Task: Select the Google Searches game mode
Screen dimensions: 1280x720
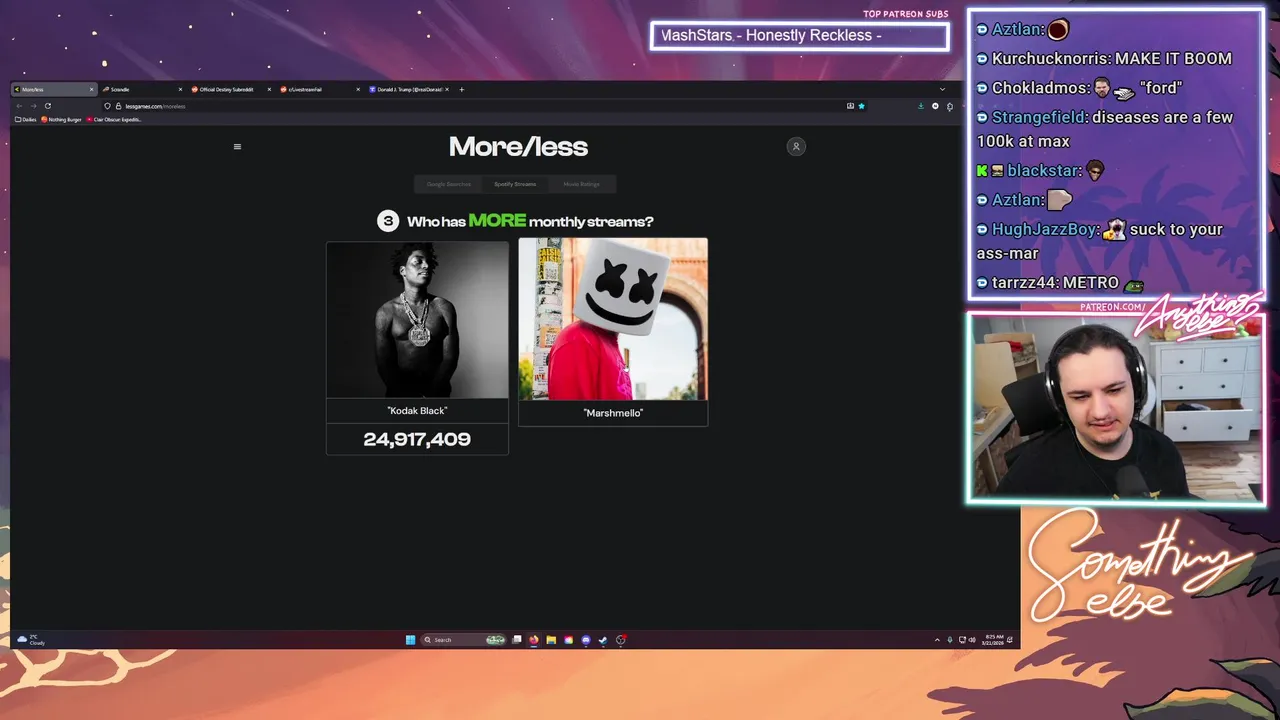Action: 449,184
